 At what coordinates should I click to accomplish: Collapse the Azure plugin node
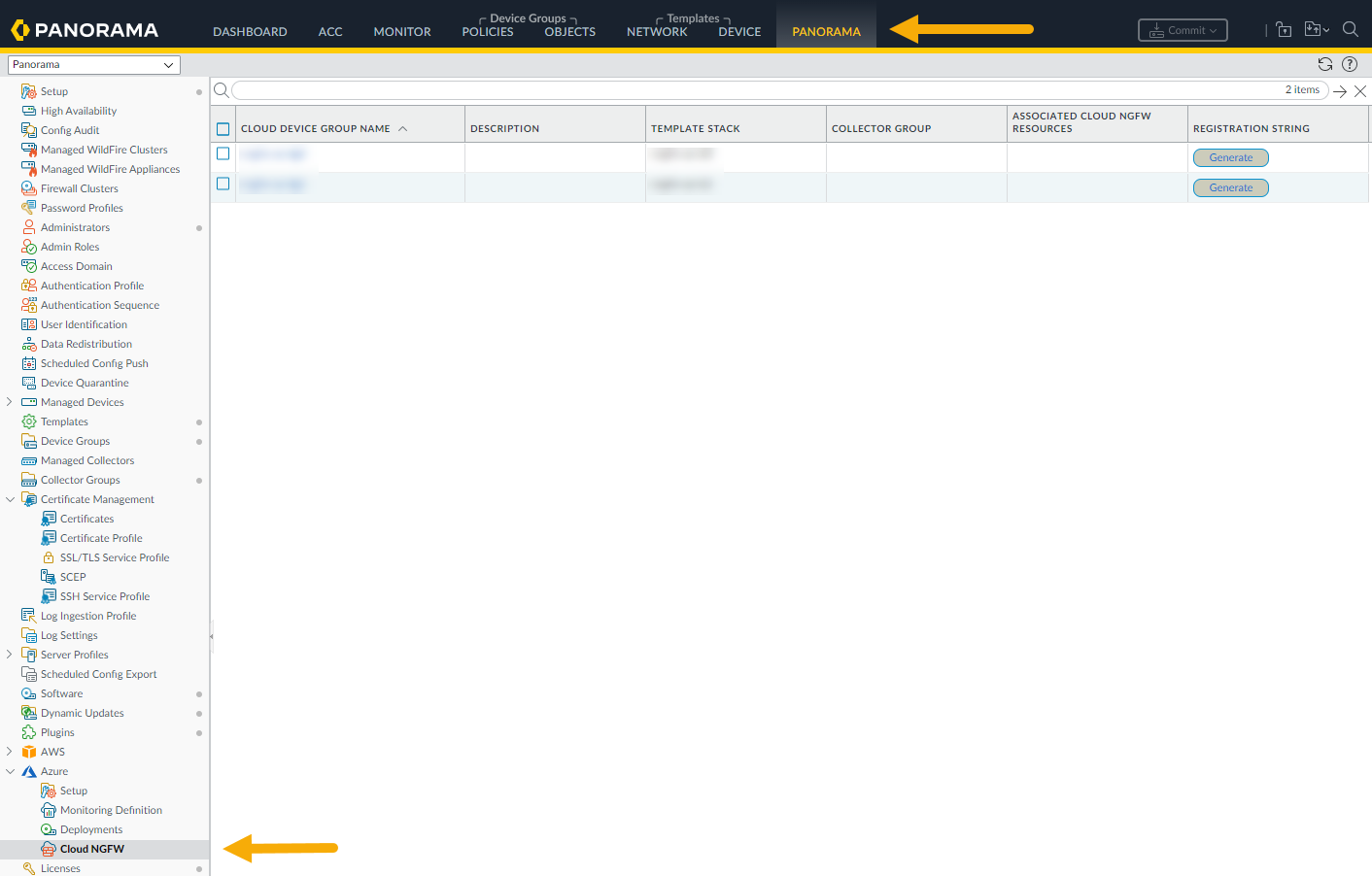[10, 771]
